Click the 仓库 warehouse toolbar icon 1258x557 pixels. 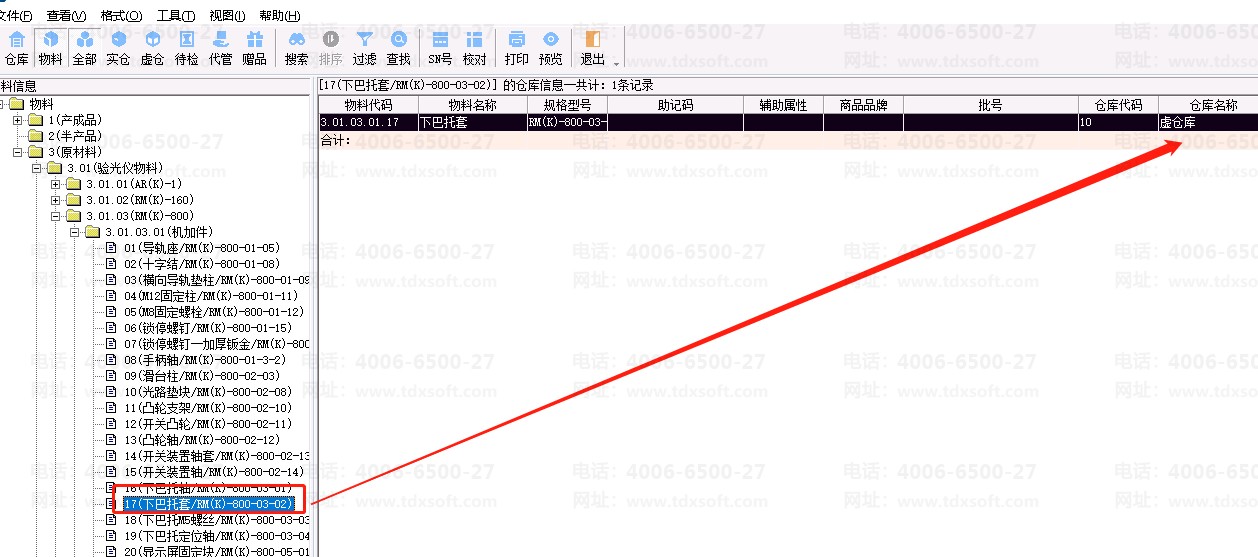click(x=17, y=48)
